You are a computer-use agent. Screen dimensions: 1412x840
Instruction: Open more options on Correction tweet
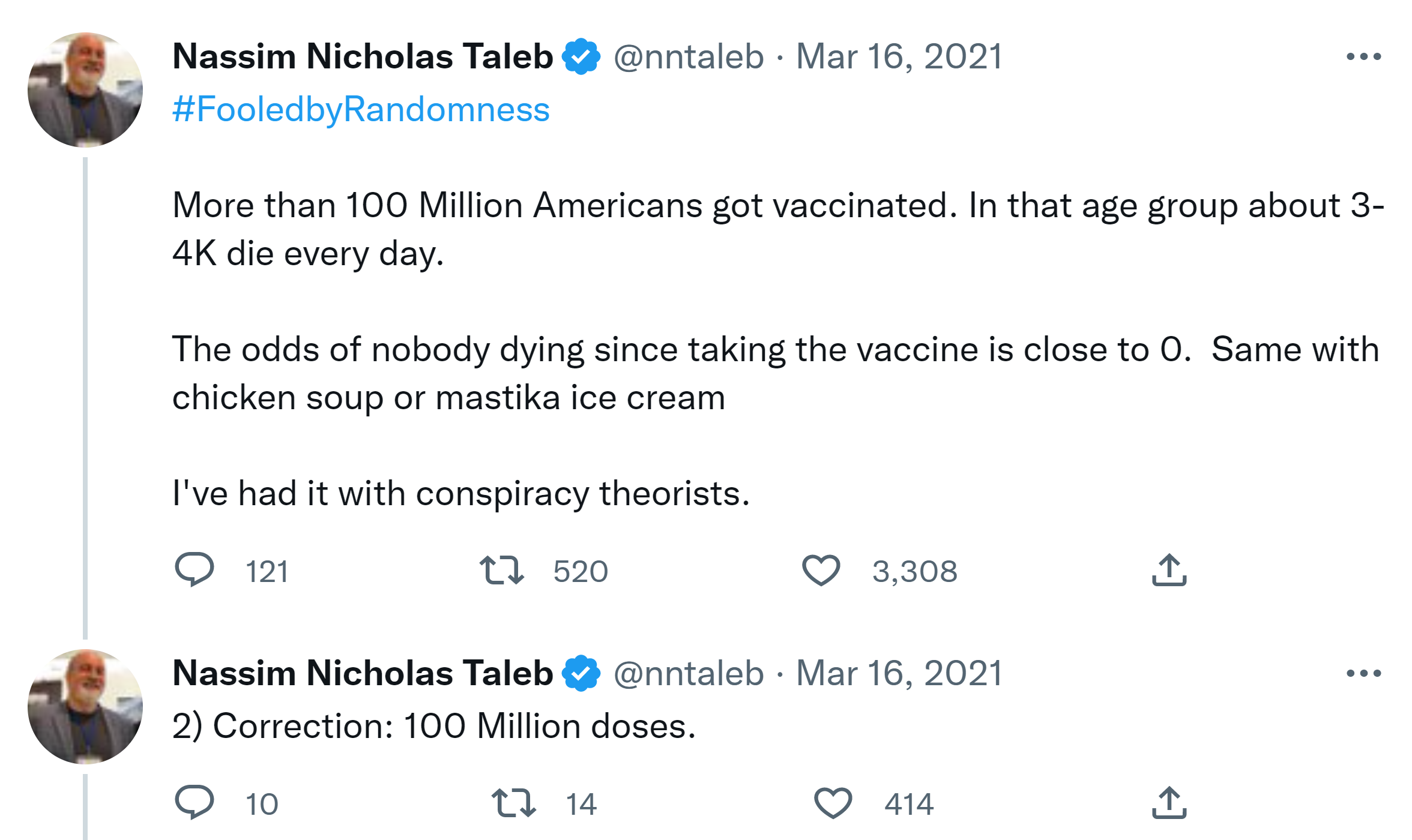1363,673
